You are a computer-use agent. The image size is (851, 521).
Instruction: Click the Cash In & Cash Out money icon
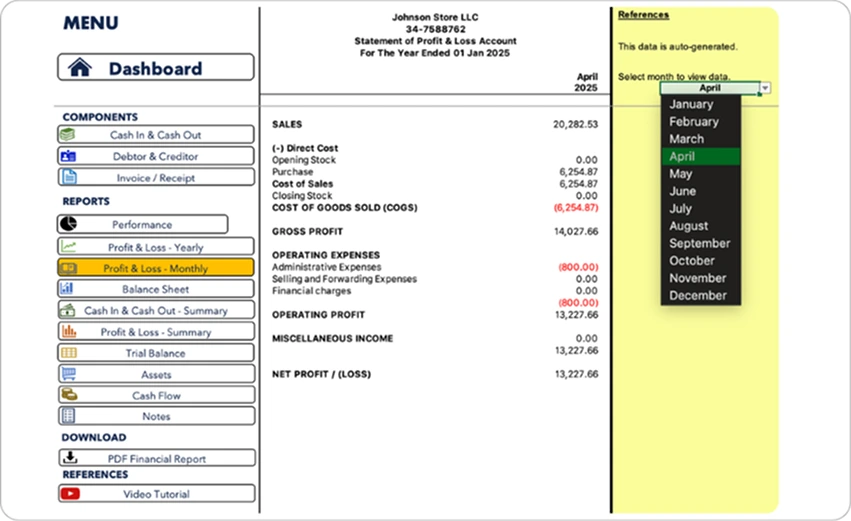tap(68, 135)
